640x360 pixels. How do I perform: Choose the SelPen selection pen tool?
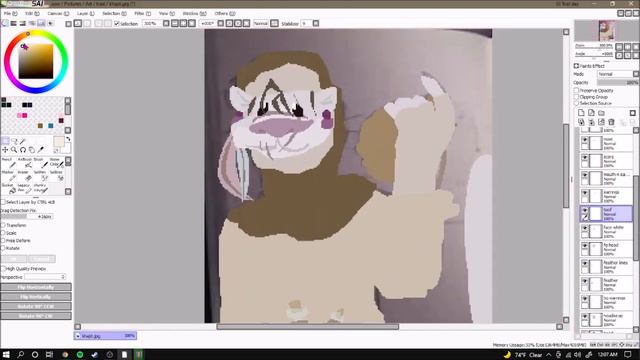tap(40, 176)
